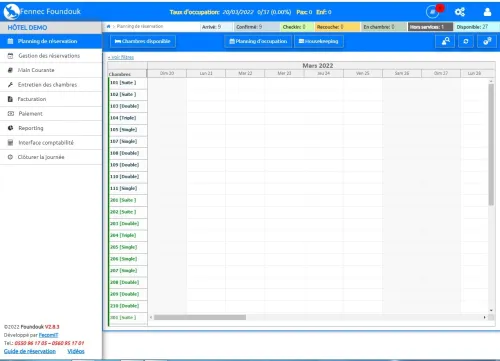Select room row 201 [Suite]

[128, 200]
